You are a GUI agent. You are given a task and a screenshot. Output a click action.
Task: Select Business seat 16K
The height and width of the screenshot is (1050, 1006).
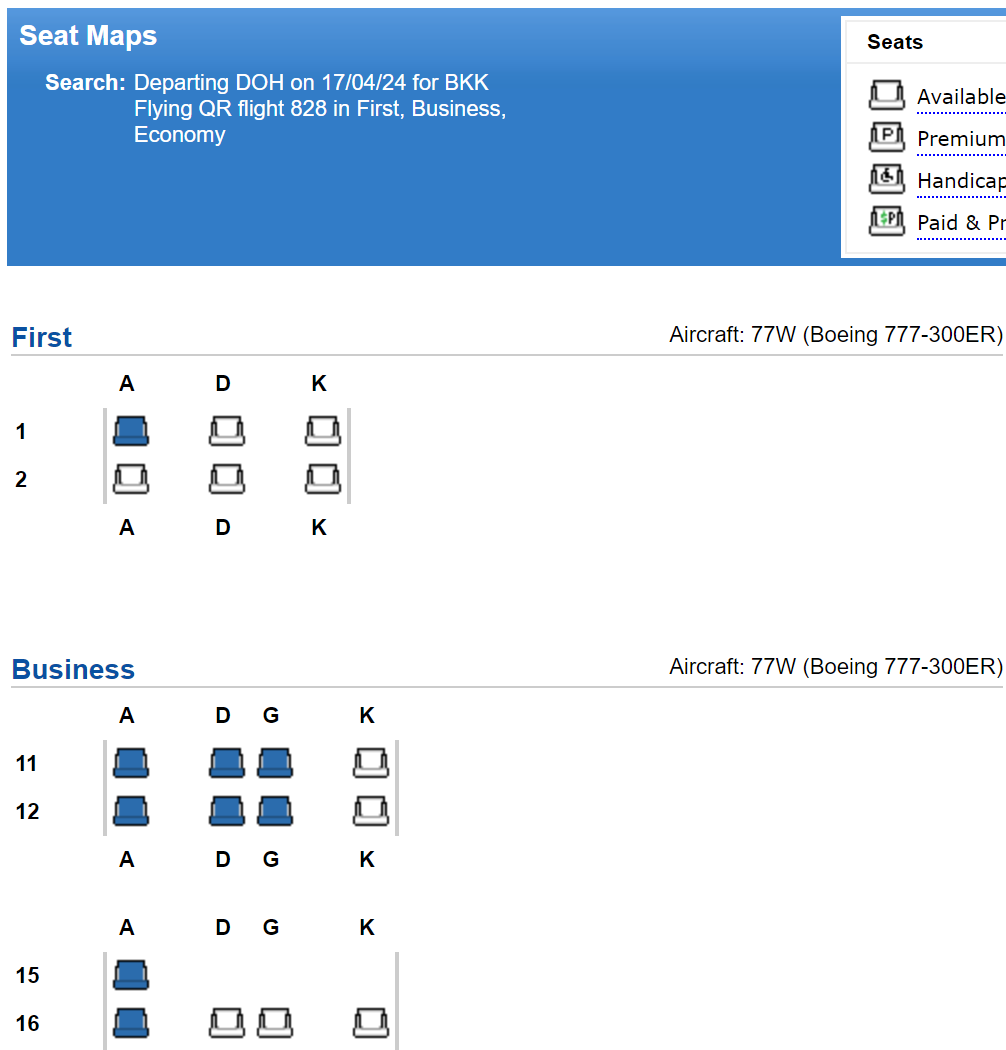pos(371,1023)
